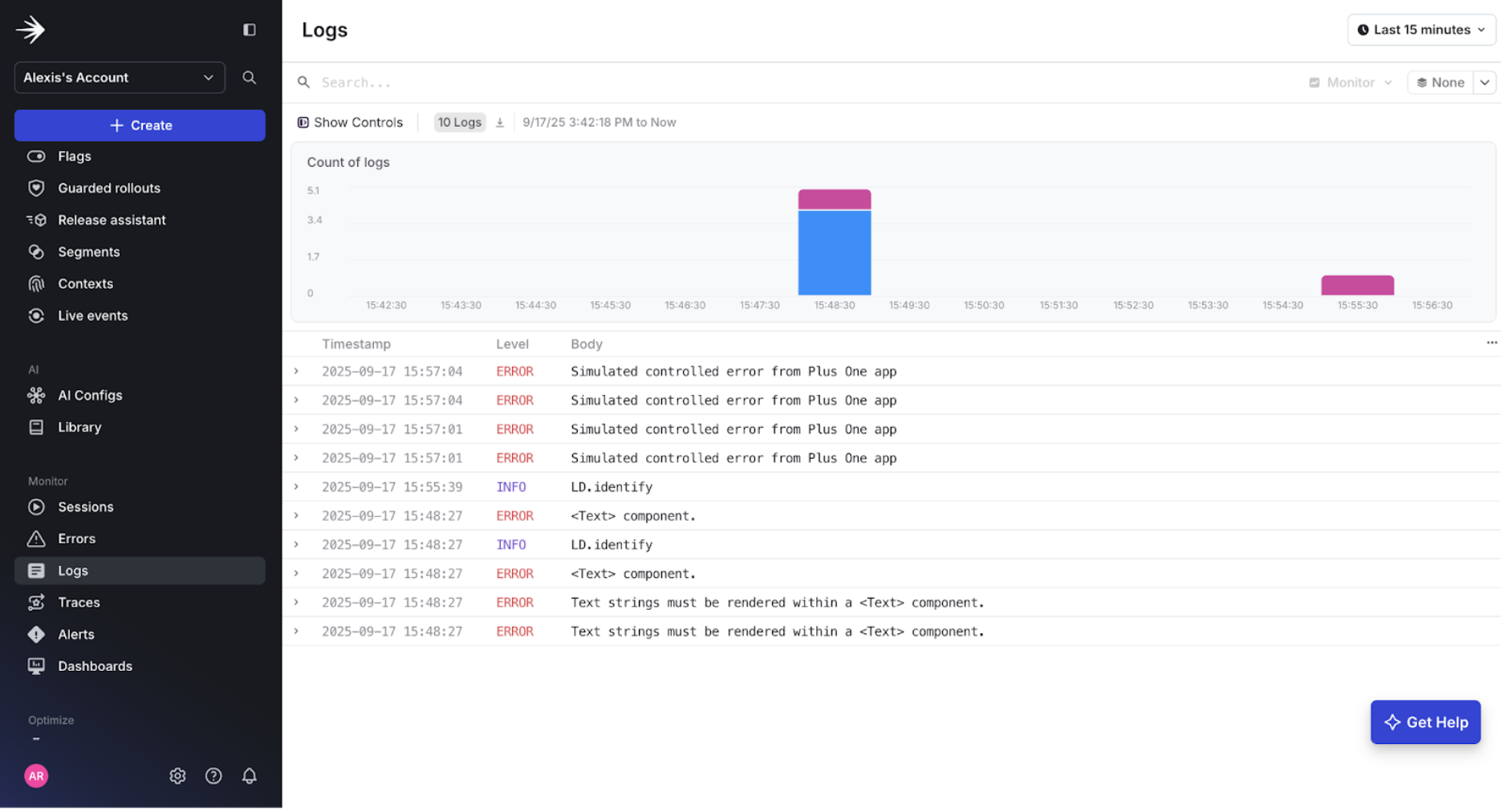Click the Traces icon under Monitor
Viewport: 1512px width, 809px height.
pos(36,602)
